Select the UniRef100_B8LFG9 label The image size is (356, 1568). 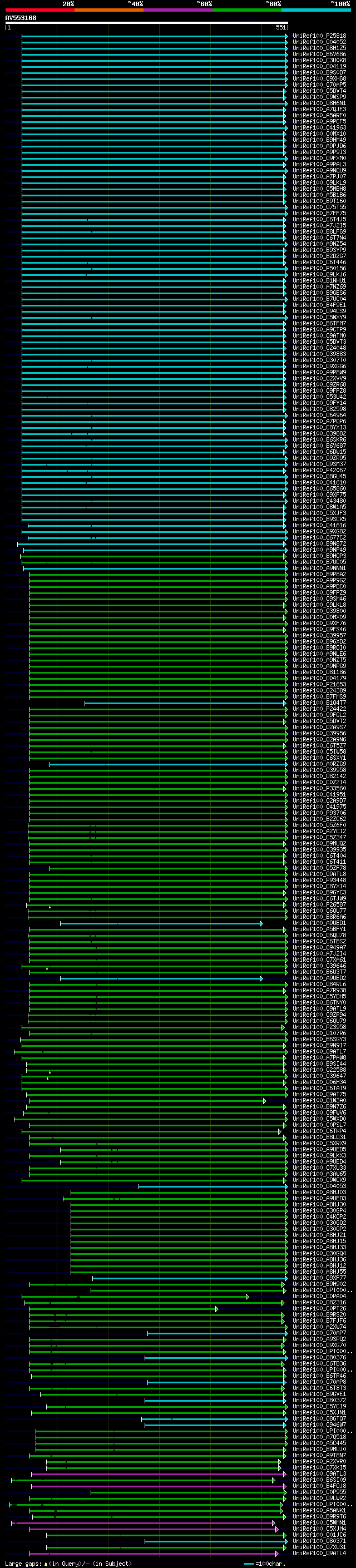tap(319, 231)
